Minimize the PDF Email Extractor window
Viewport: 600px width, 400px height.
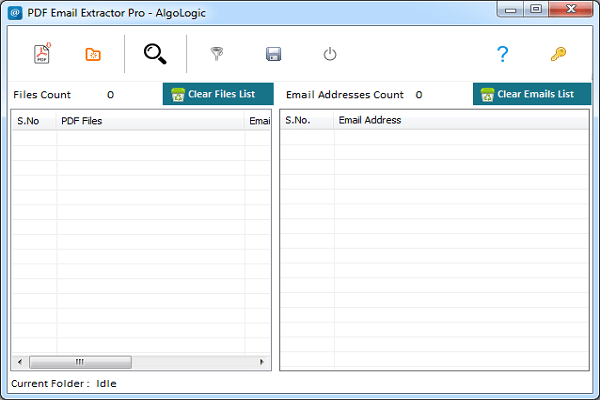(x=510, y=9)
